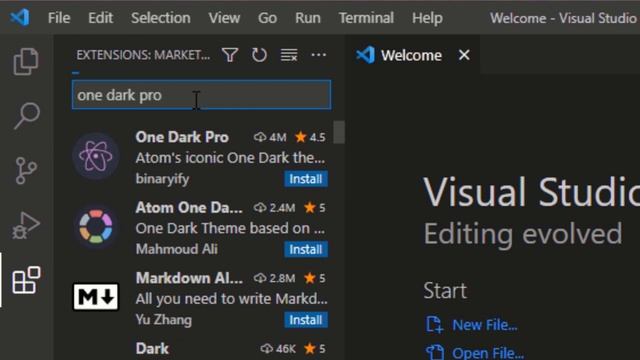Install Atom One Dark by Mahmoud Ali

[306, 249]
